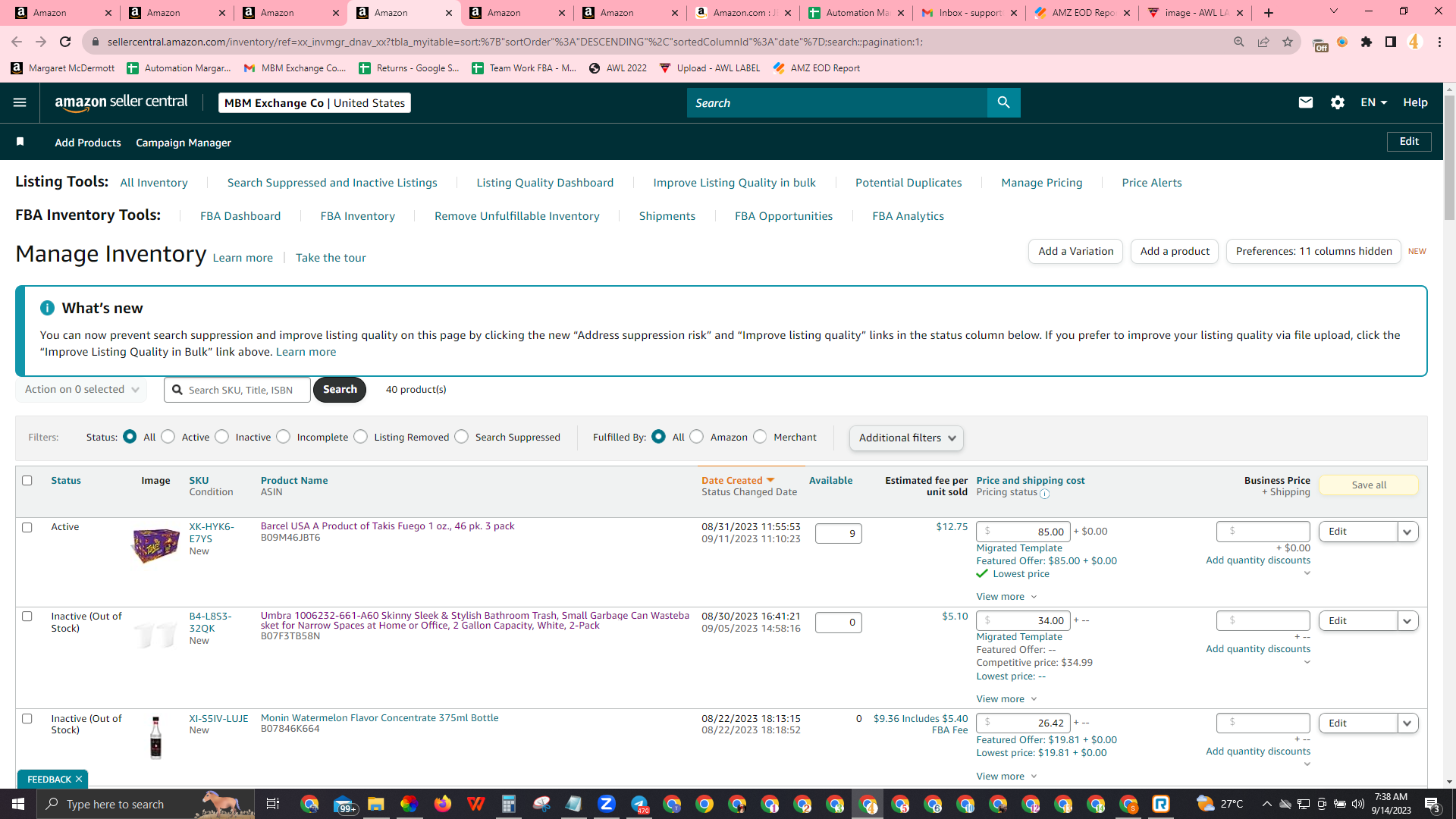Image resolution: width=1456 pixels, height=819 pixels.
Task: Select the Inactive status radio filter
Action: click(222, 437)
